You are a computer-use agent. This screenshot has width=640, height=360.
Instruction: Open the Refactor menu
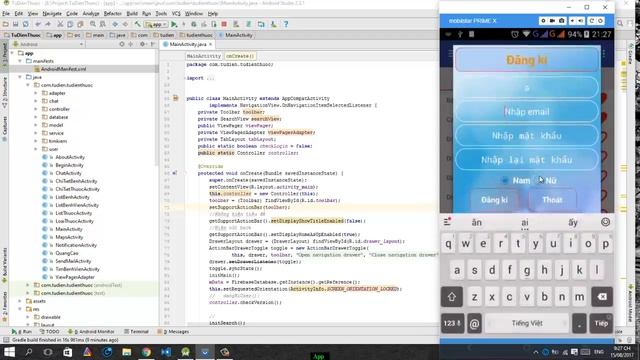point(113,13)
